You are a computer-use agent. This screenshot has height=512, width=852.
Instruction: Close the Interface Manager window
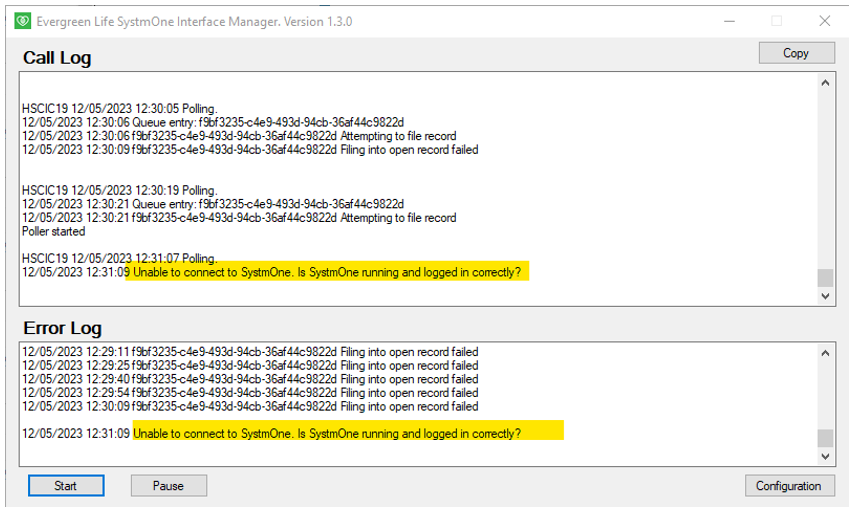[x=825, y=21]
